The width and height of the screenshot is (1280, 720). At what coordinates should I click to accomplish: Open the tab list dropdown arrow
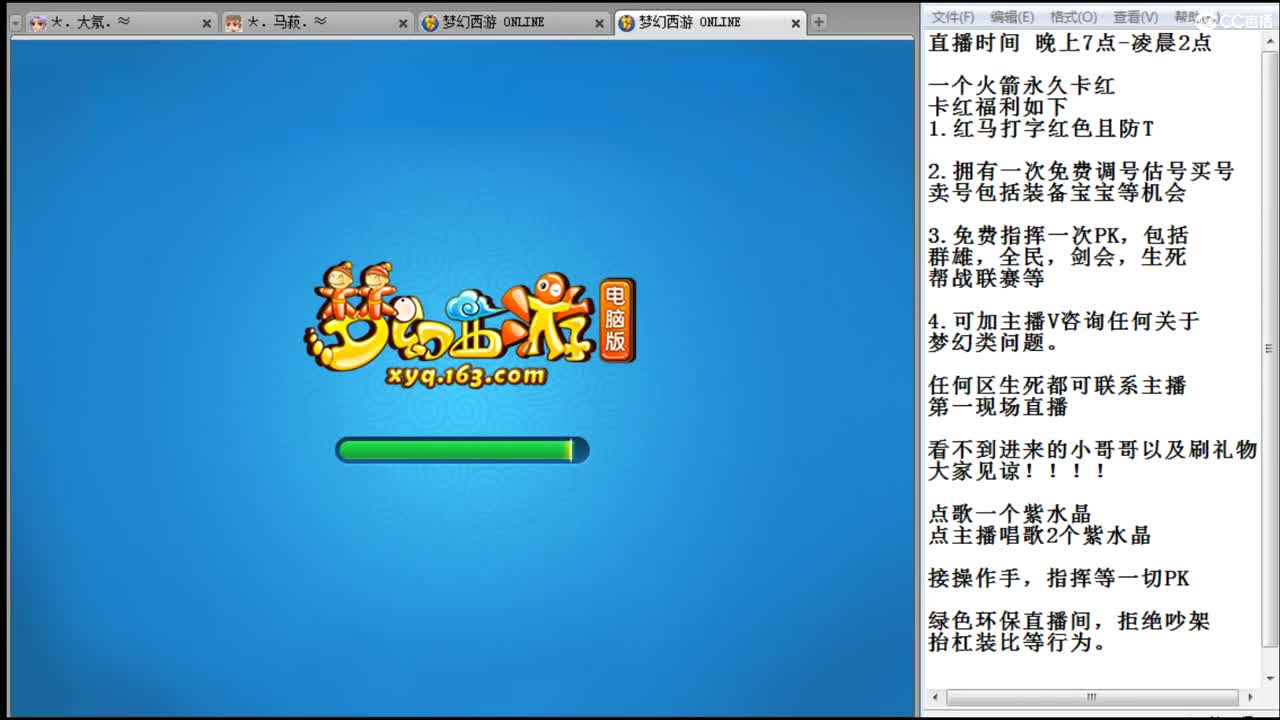(x=15, y=23)
